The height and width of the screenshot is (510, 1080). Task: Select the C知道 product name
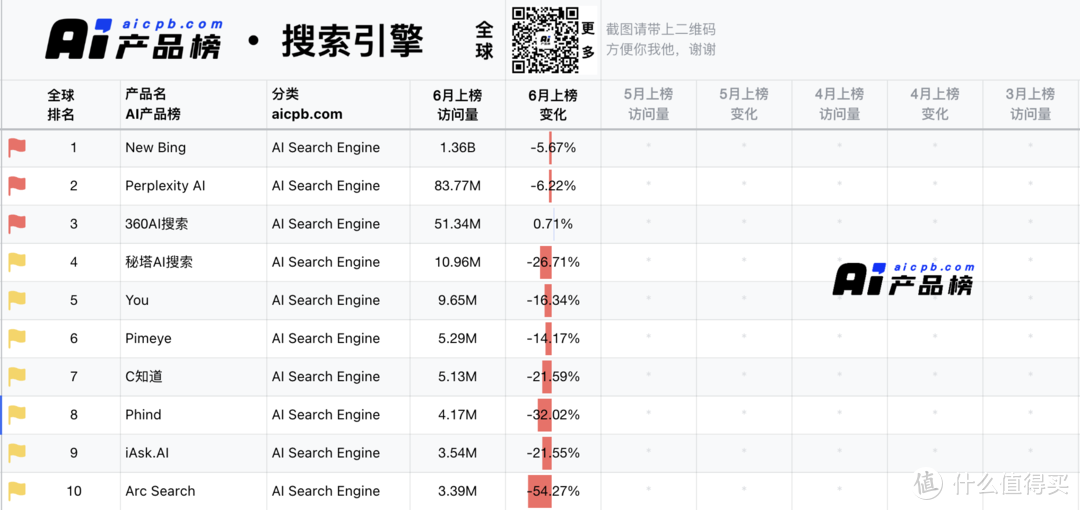coord(144,376)
